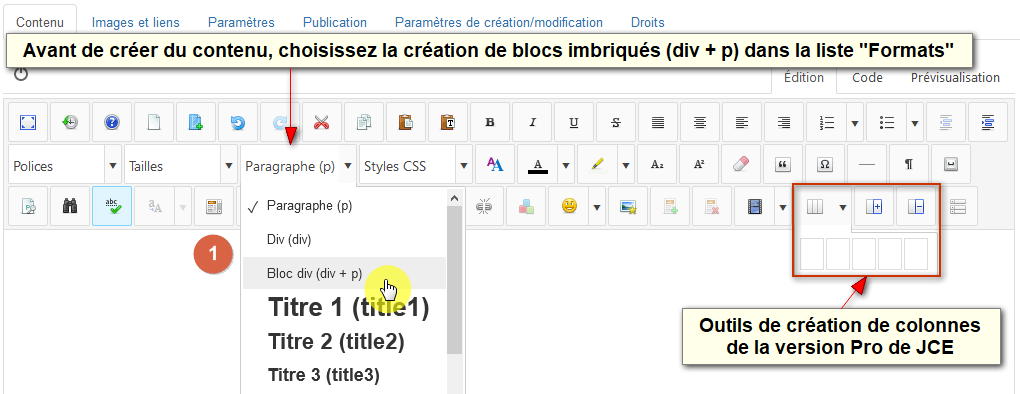Image resolution: width=1020 pixels, height=394 pixels.
Task: Open search and replace binoculars icon
Action: click(70, 207)
